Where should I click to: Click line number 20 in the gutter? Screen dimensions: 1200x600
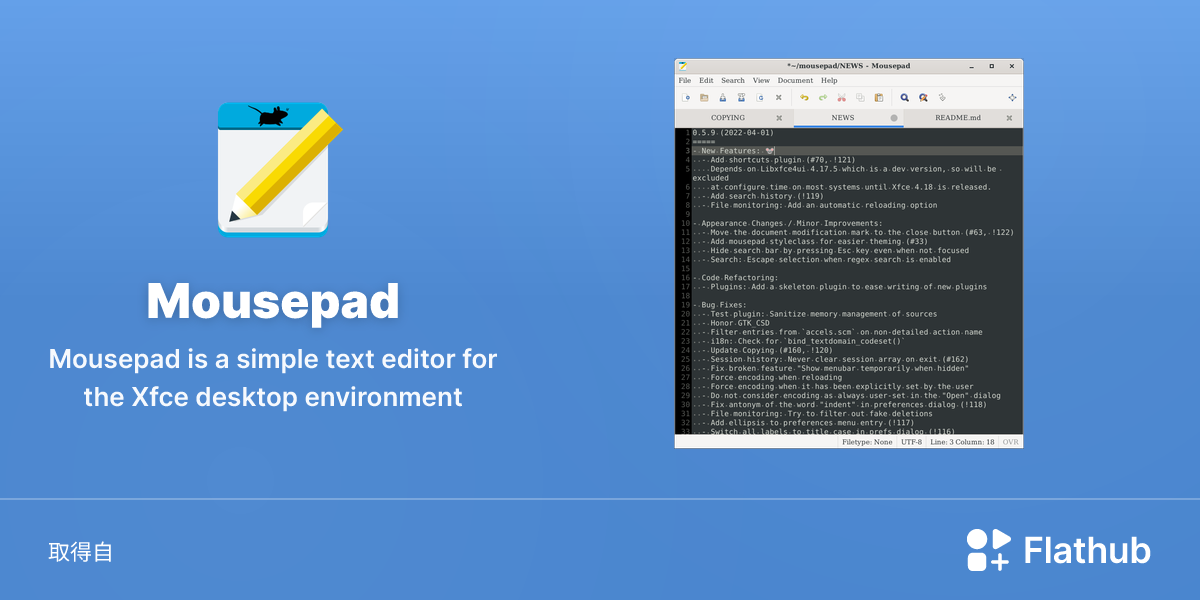(685, 314)
